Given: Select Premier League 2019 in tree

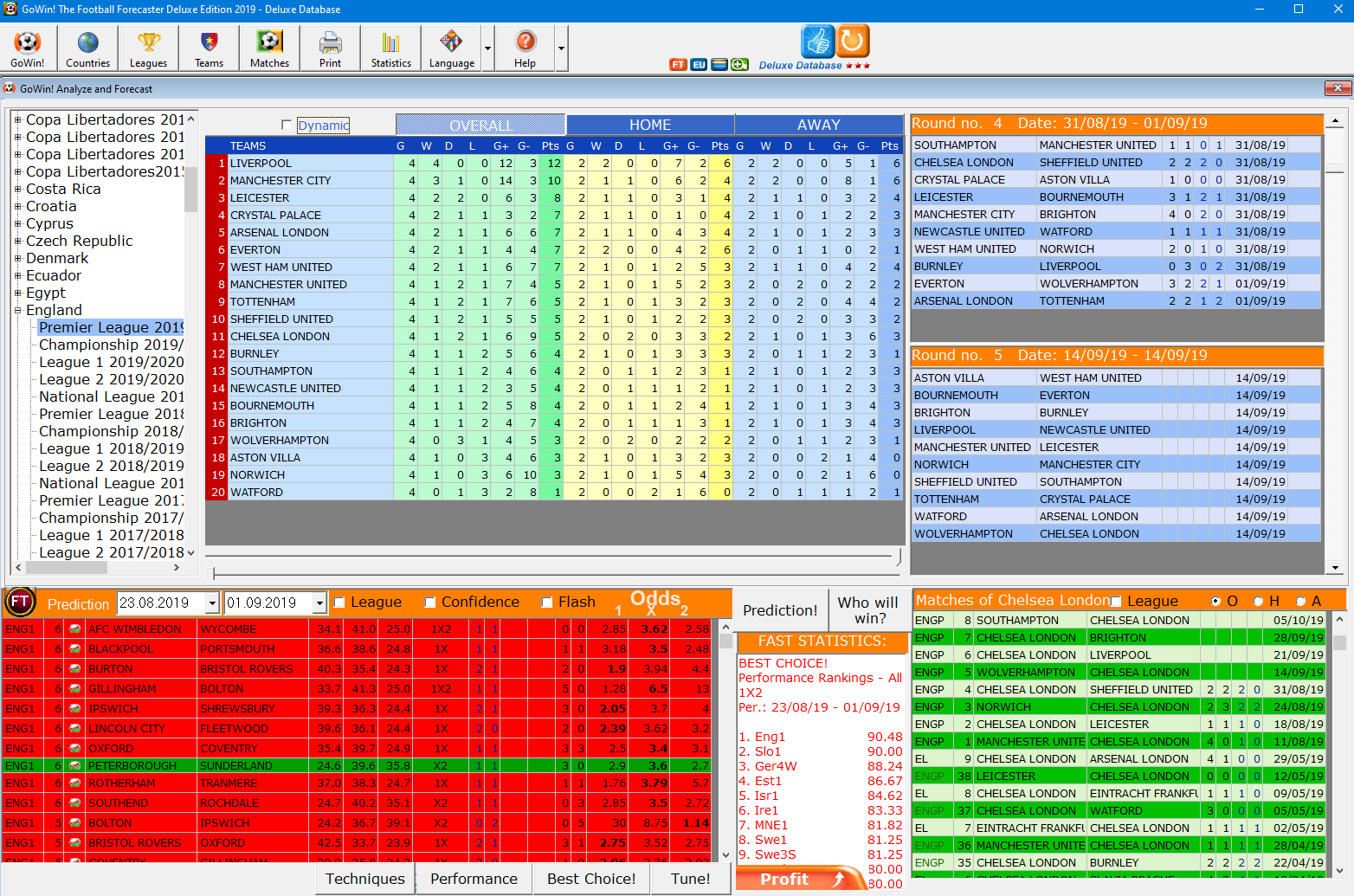Looking at the screenshot, I should [111, 327].
